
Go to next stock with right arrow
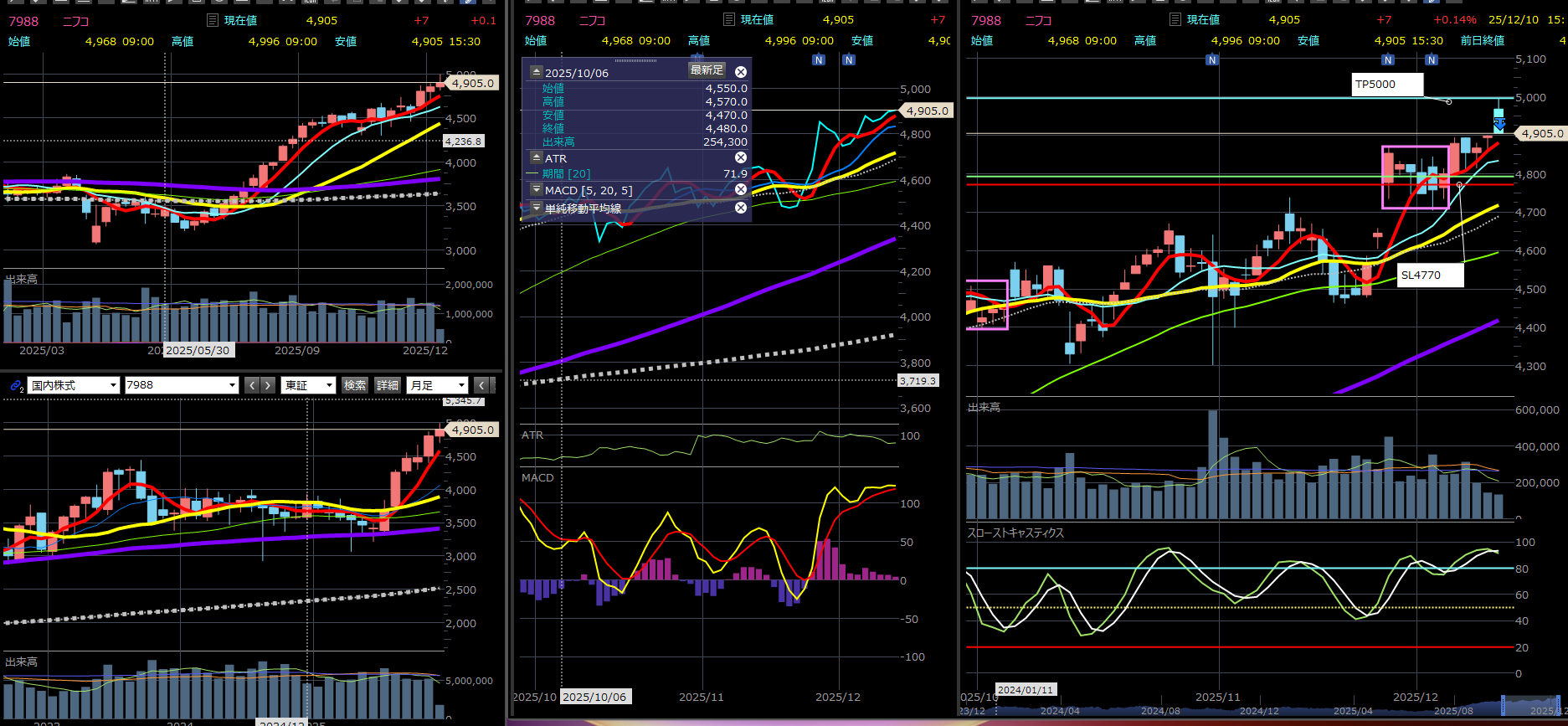coord(268,385)
